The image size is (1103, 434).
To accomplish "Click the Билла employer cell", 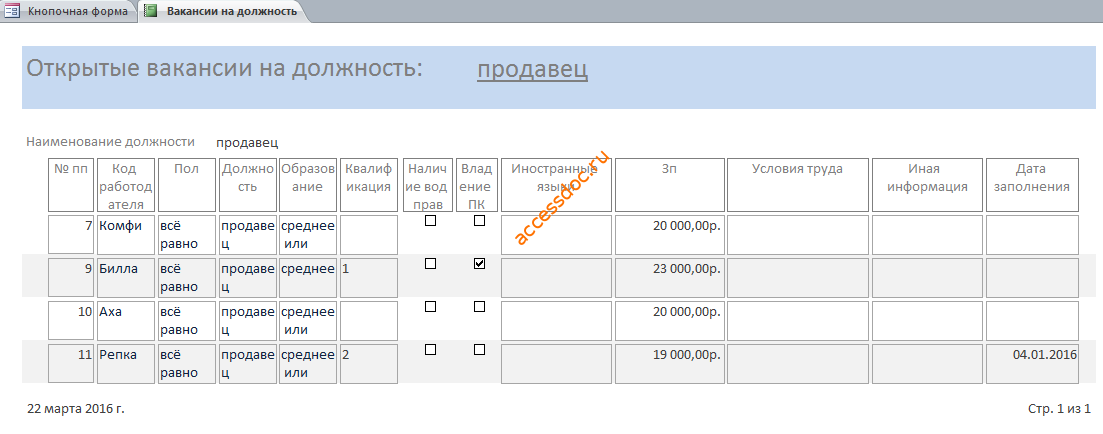I will pos(126,277).
